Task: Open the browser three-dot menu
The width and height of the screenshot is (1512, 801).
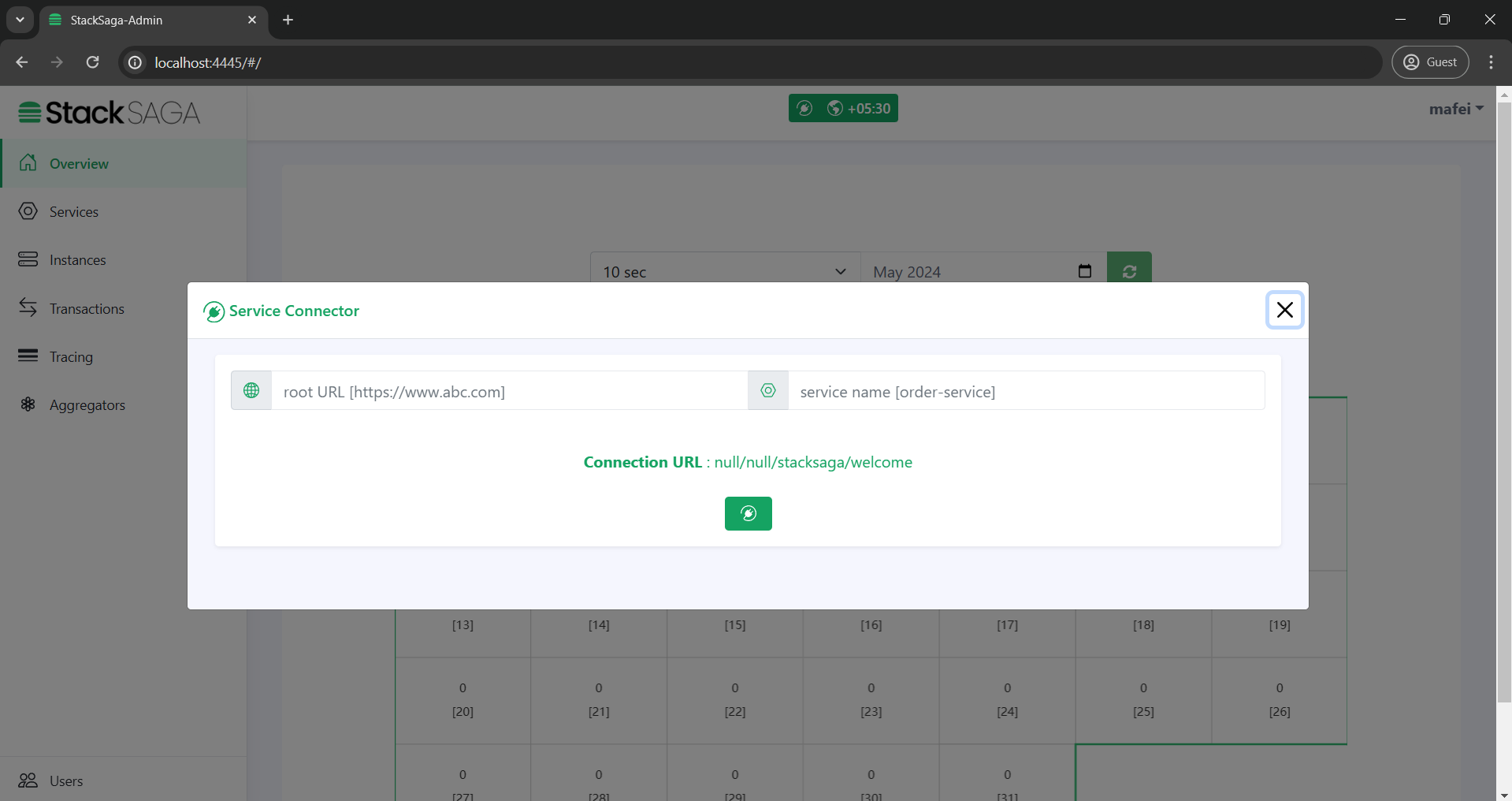Action: (x=1491, y=62)
